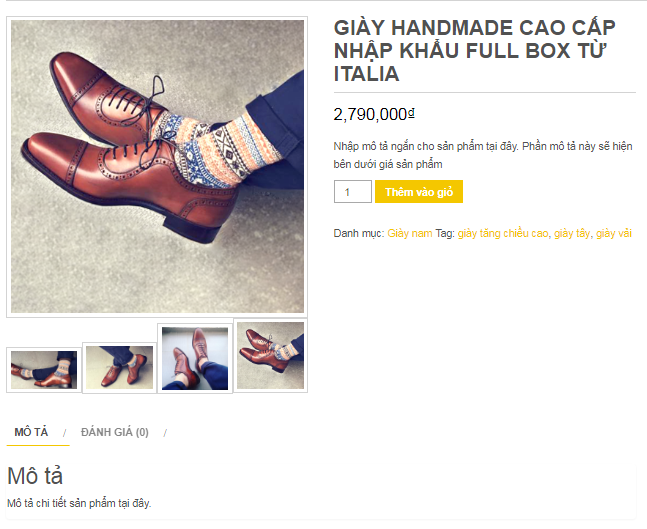This screenshot has height=529, width=647.
Task: Open the 'Giày nam' category link
Action: (x=410, y=233)
